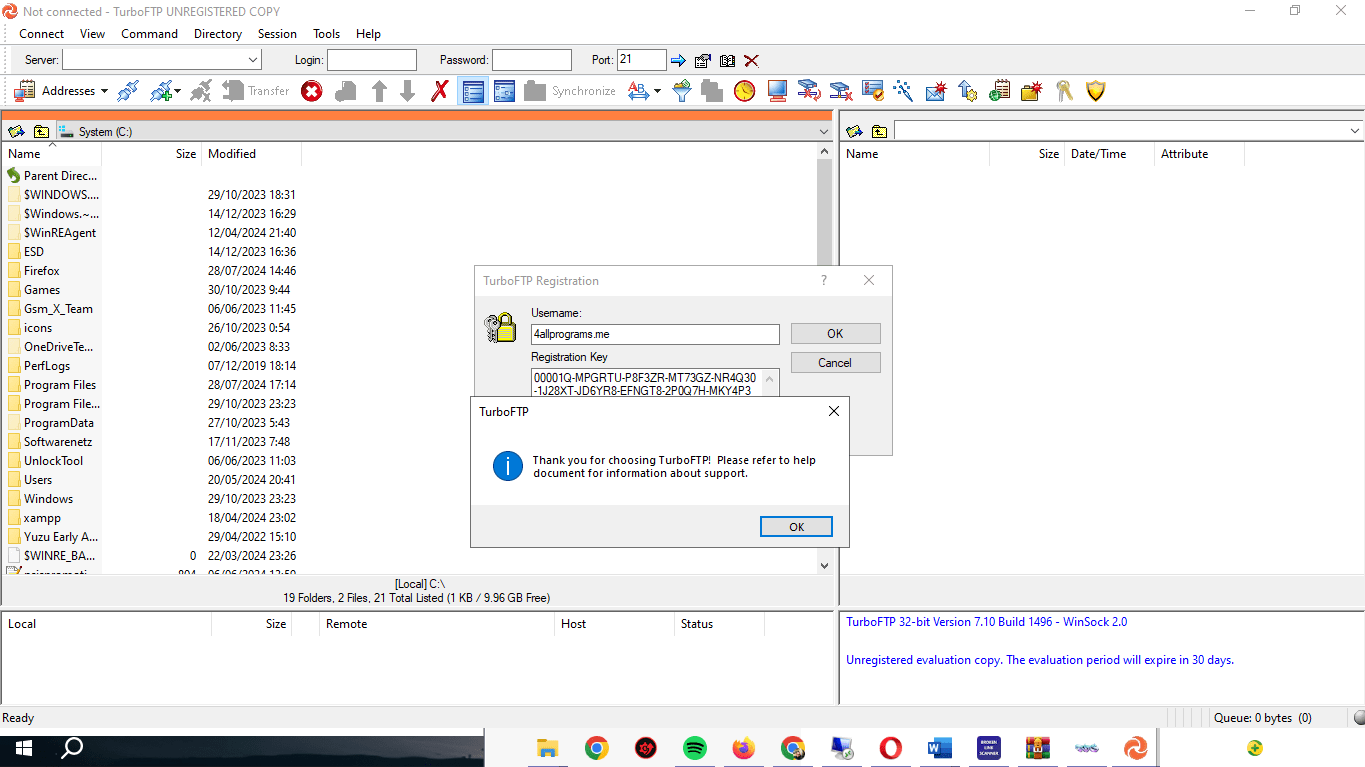The width and height of the screenshot is (1365, 767).
Task: Click the Connect plug toolbar icon
Action: coord(128,91)
